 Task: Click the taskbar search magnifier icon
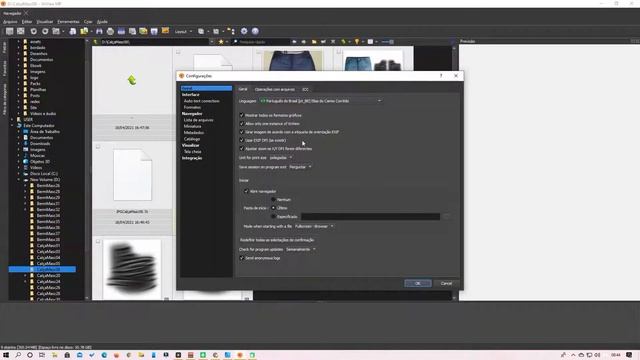pos(18,355)
